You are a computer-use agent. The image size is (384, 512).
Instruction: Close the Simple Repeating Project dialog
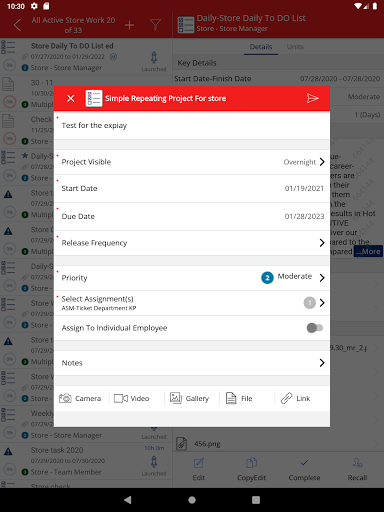click(x=71, y=98)
